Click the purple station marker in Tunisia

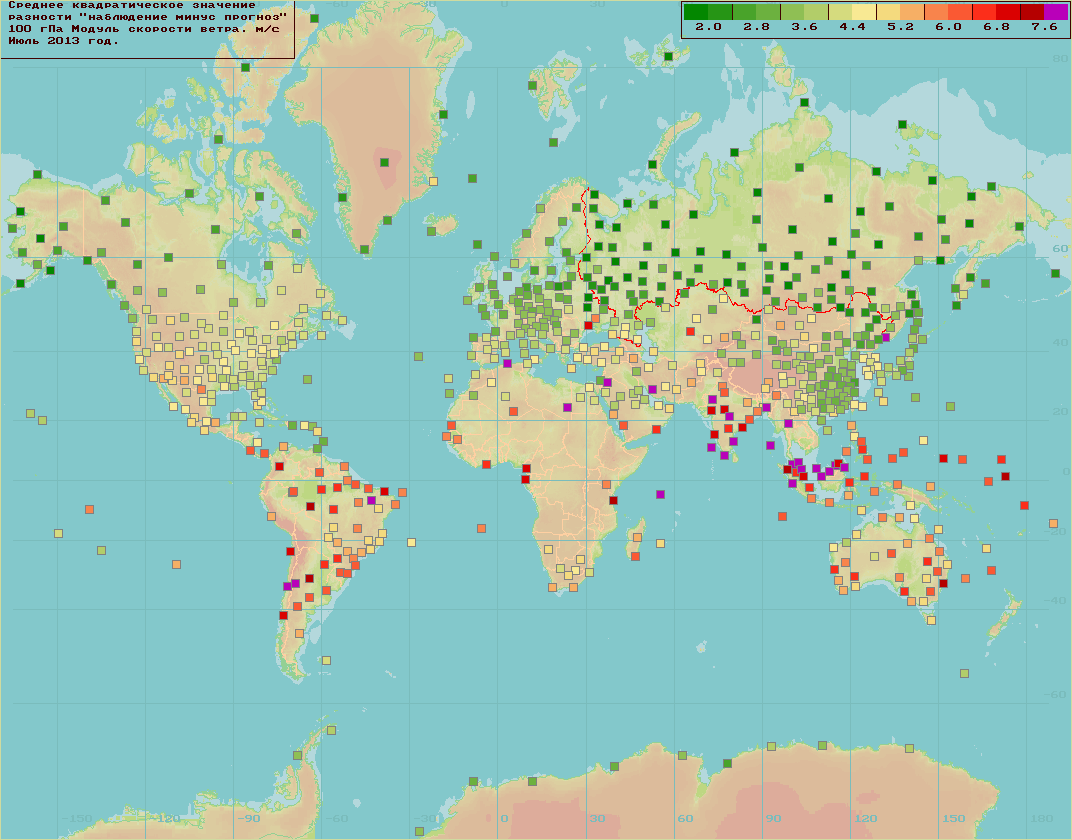[507, 364]
